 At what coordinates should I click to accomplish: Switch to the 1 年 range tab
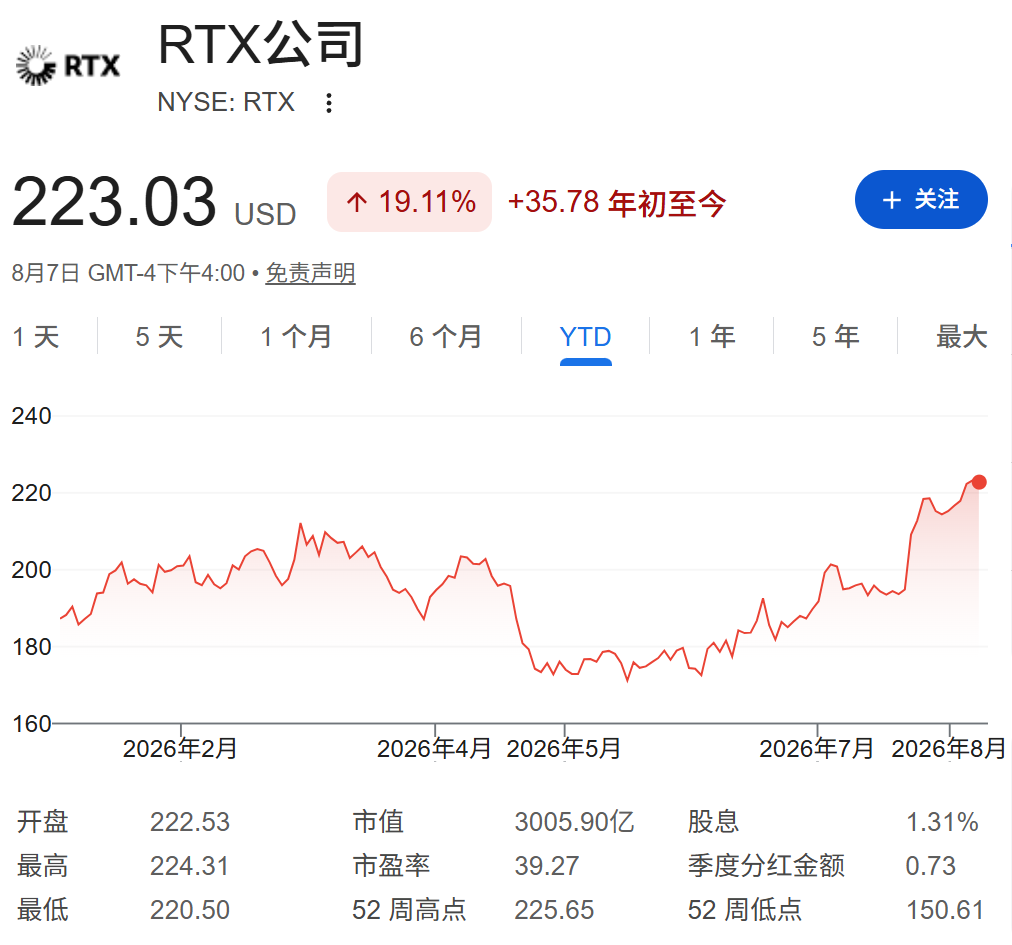[712, 337]
